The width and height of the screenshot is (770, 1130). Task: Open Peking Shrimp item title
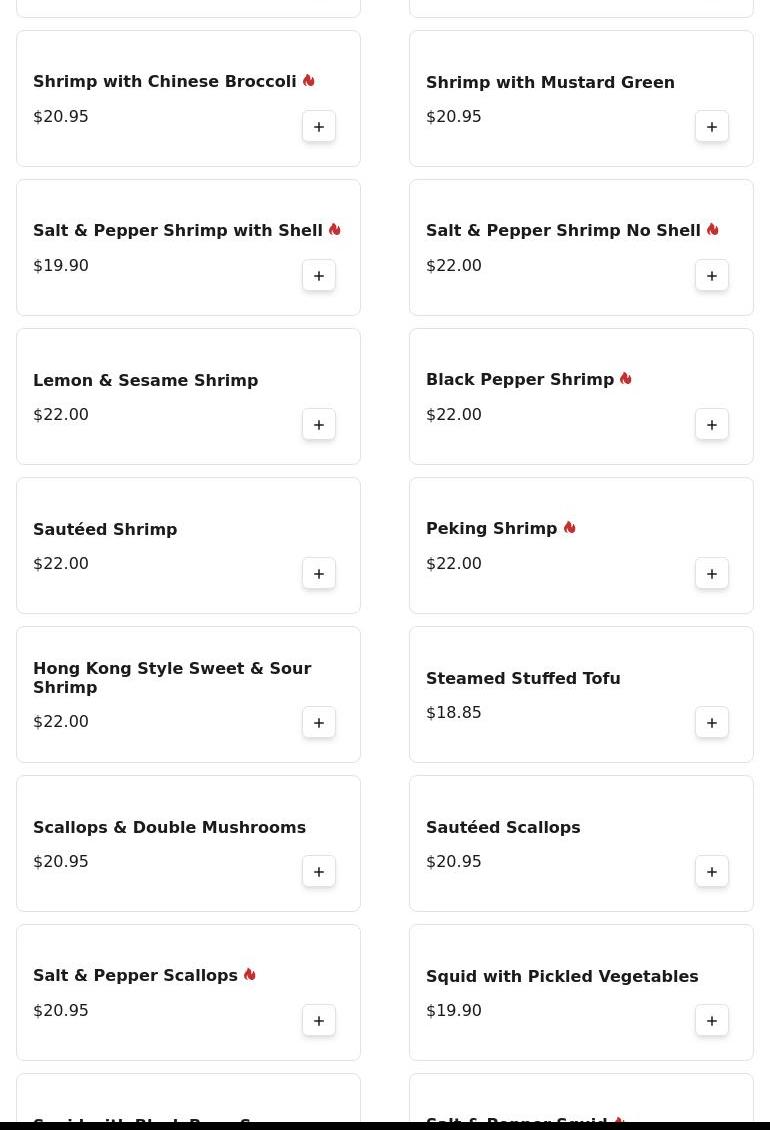491,529
